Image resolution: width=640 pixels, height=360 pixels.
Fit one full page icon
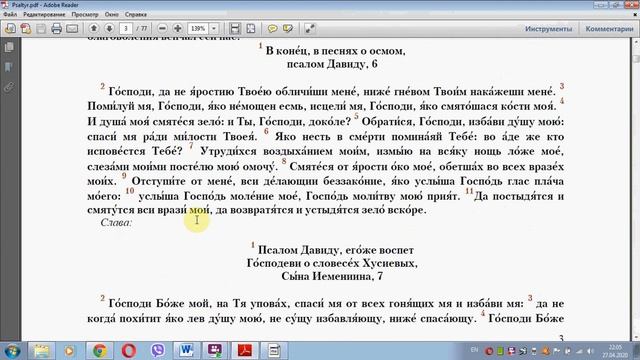point(251,29)
